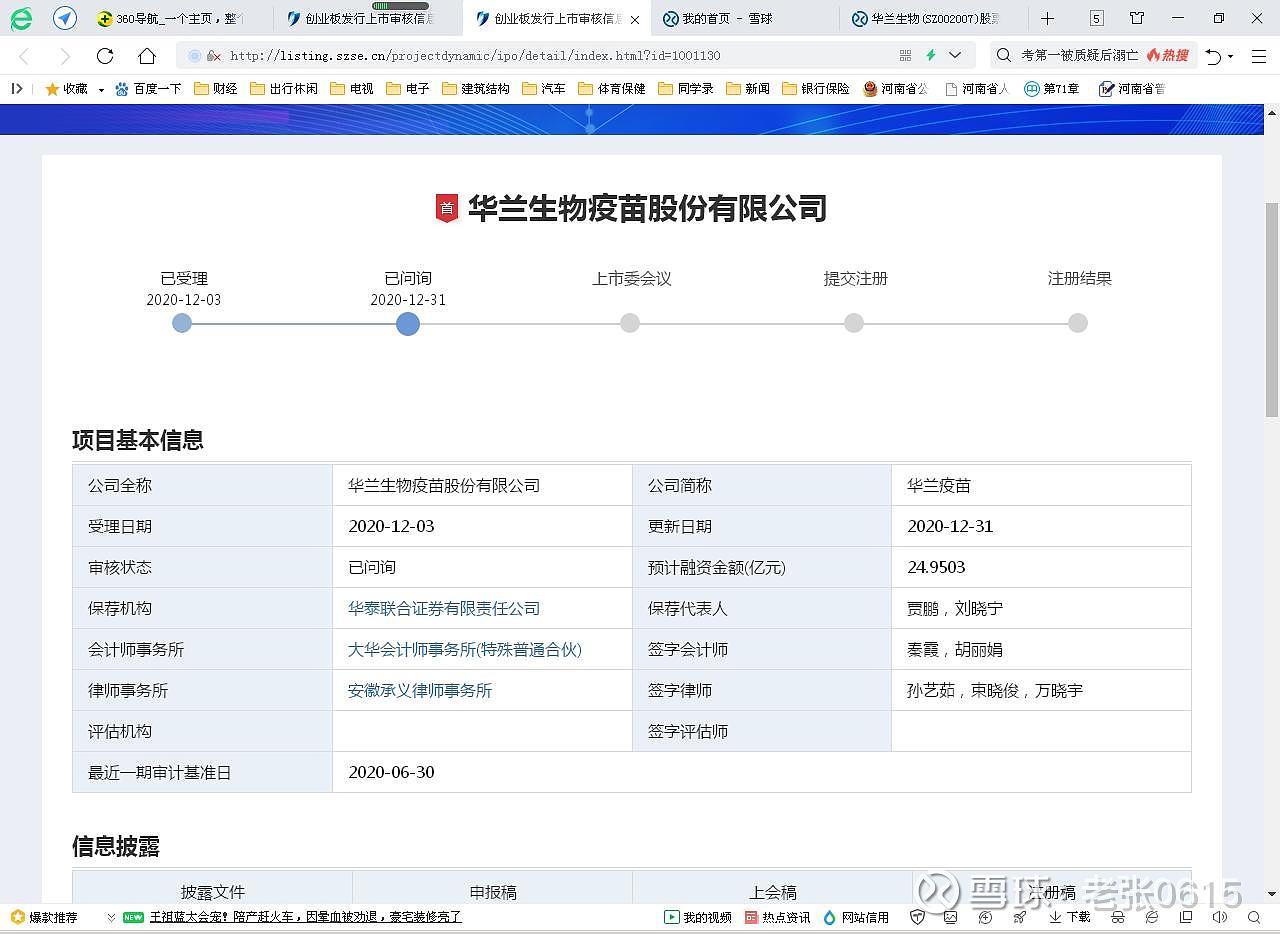
Task: Click the browser refresh icon
Action: tap(105, 56)
